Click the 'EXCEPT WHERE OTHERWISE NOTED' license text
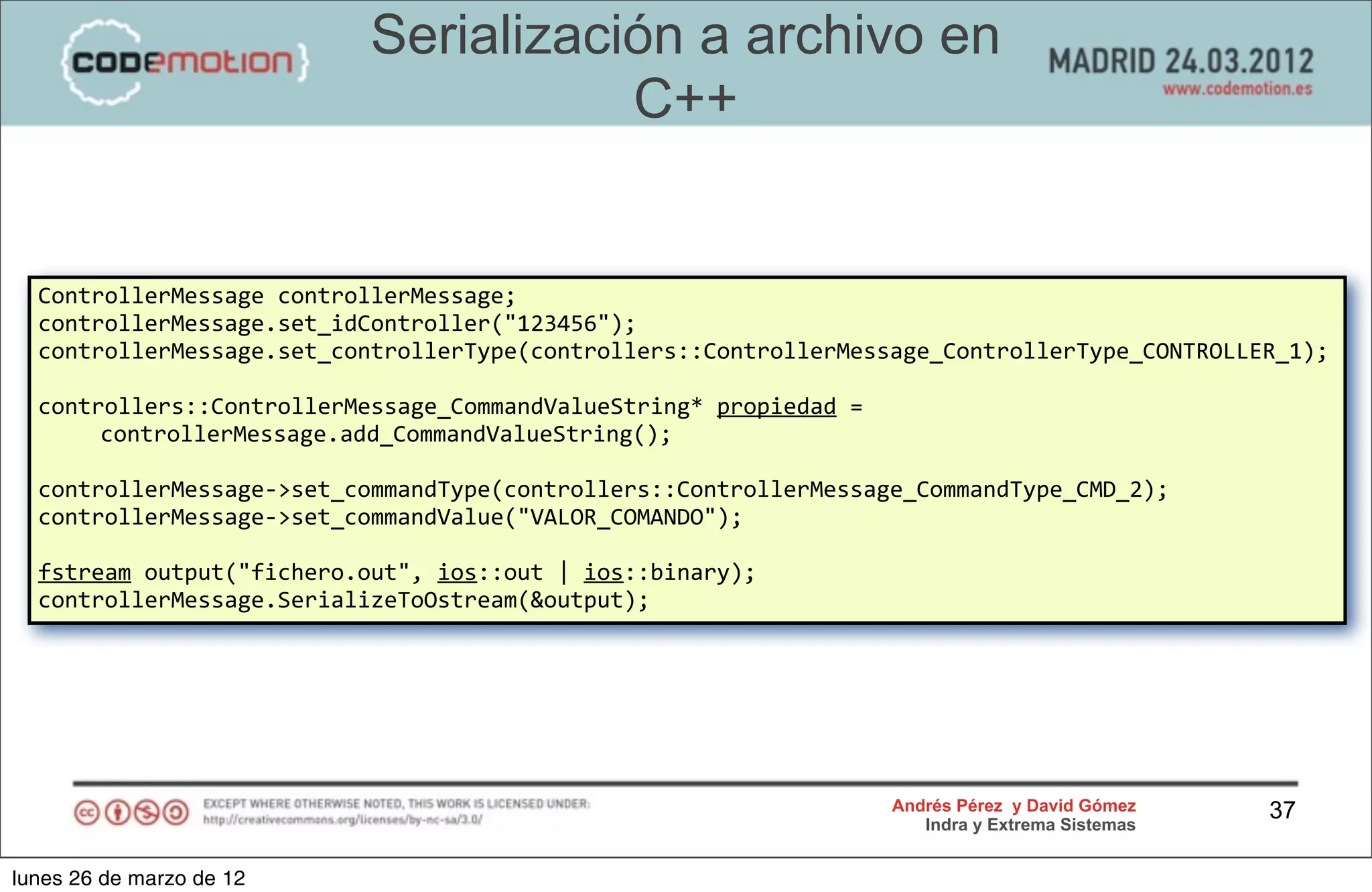The height and width of the screenshot is (892, 1372). pyautogui.click(x=397, y=804)
